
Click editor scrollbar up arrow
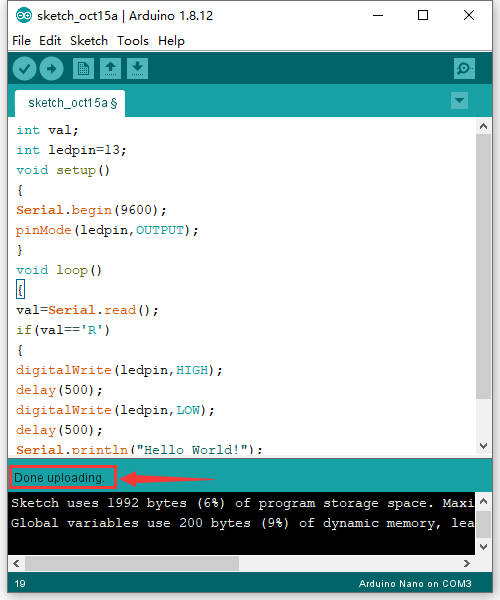(484, 126)
